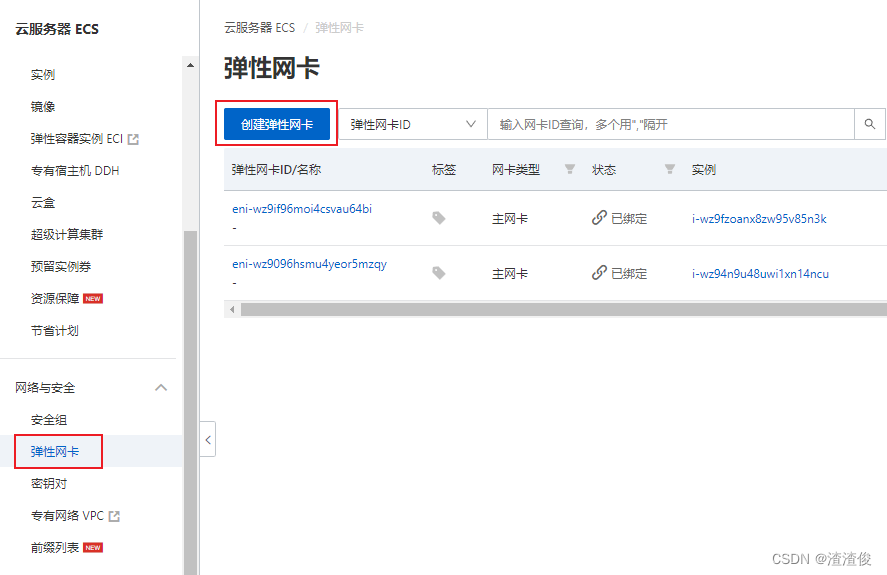
Task: Open ENI eni-wz9if96moi4csvau64bi details
Action: point(302,209)
